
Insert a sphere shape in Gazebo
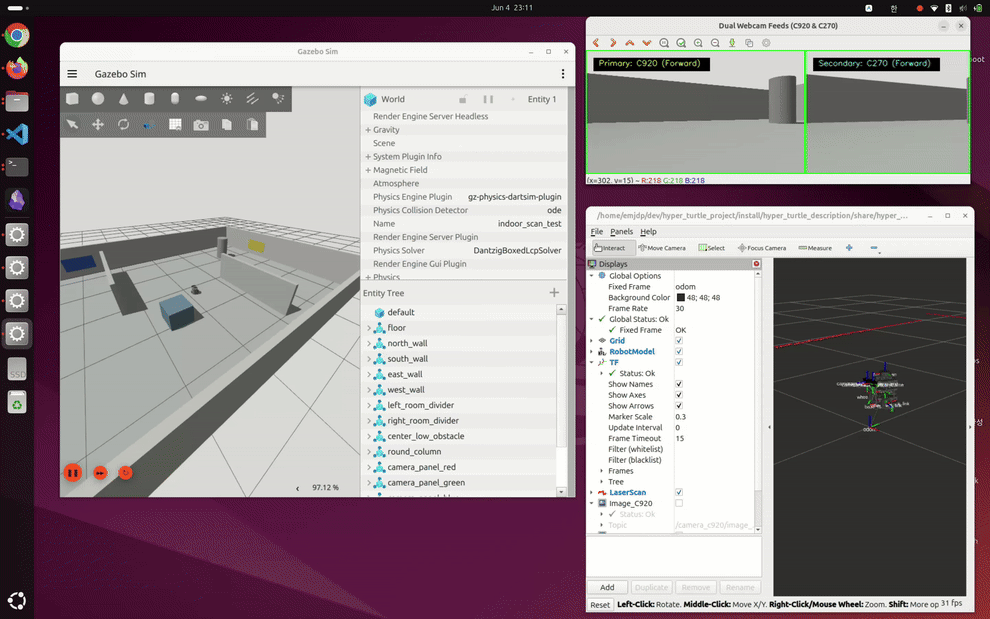pyautogui.click(x=98, y=99)
